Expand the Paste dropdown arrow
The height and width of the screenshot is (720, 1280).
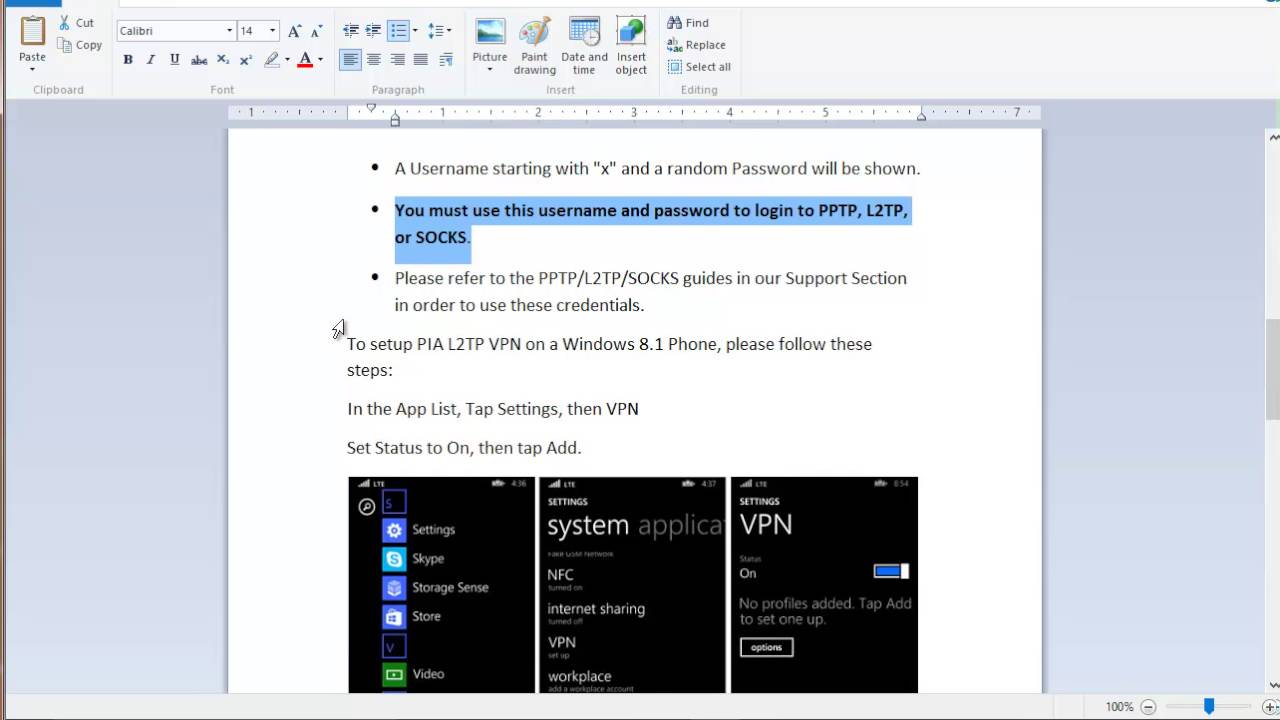click(32, 69)
